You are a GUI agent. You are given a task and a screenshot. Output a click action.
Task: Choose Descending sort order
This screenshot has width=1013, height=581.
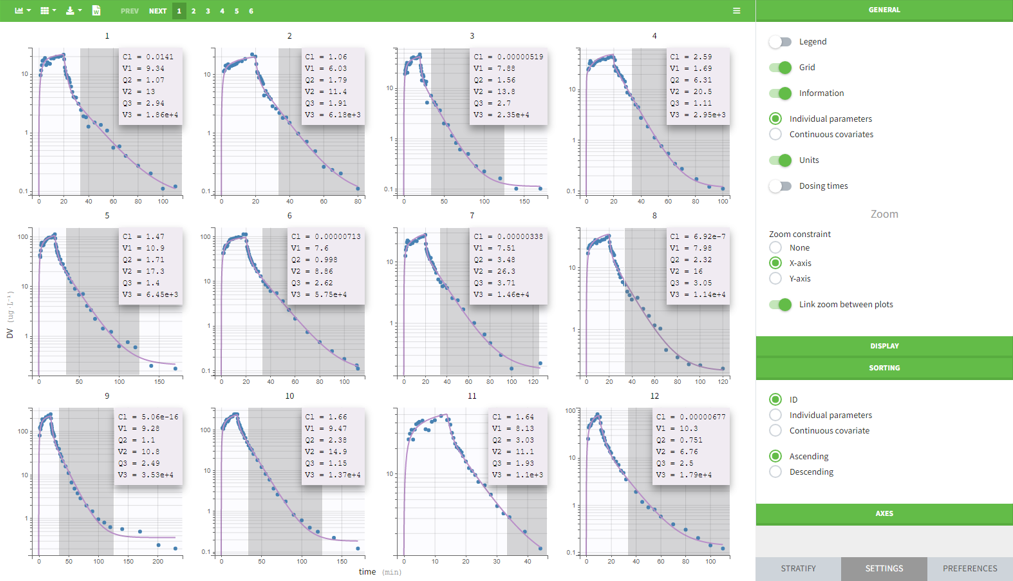click(776, 472)
